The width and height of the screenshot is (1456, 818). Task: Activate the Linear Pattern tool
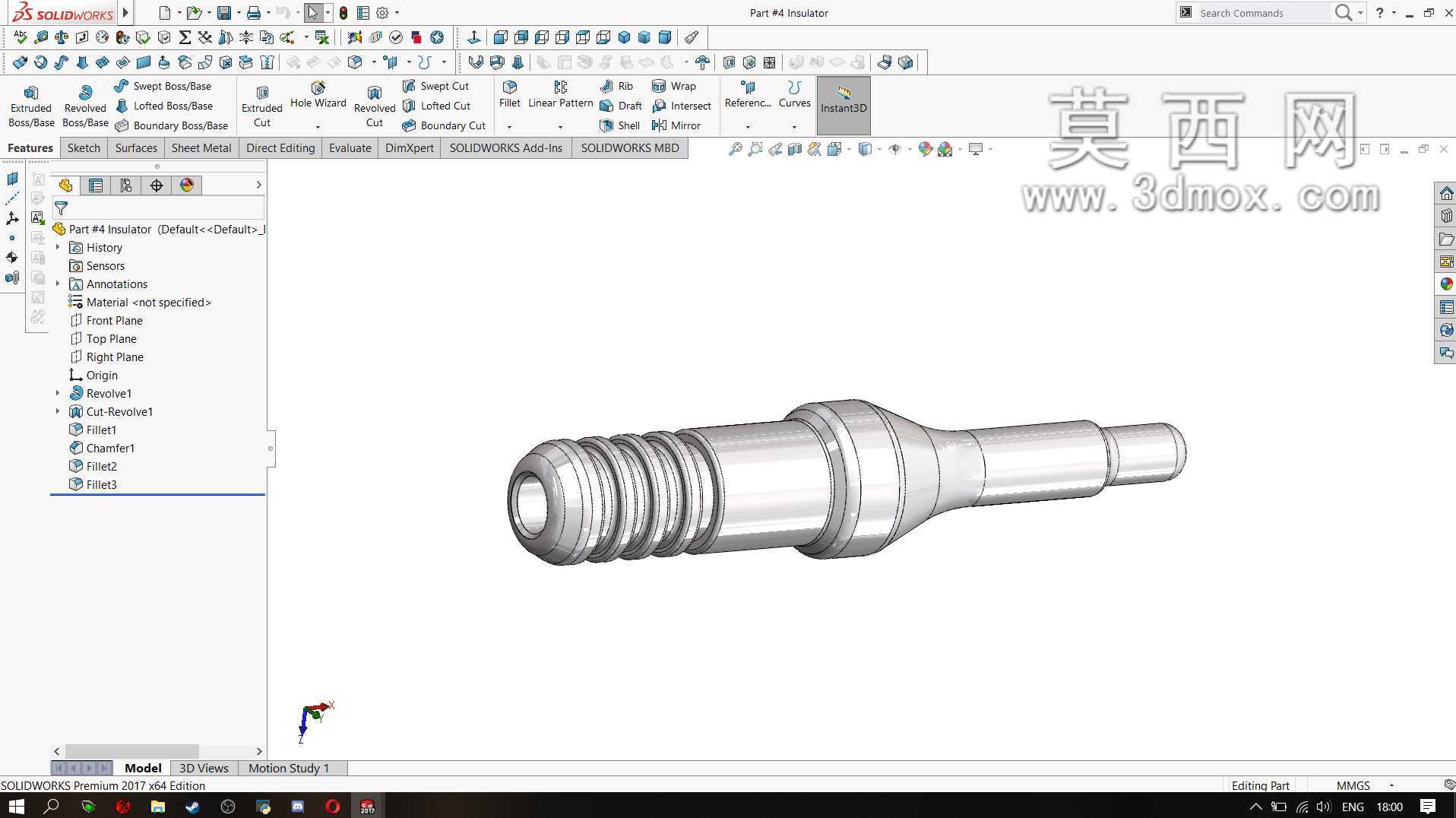click(x=561, y=95)
